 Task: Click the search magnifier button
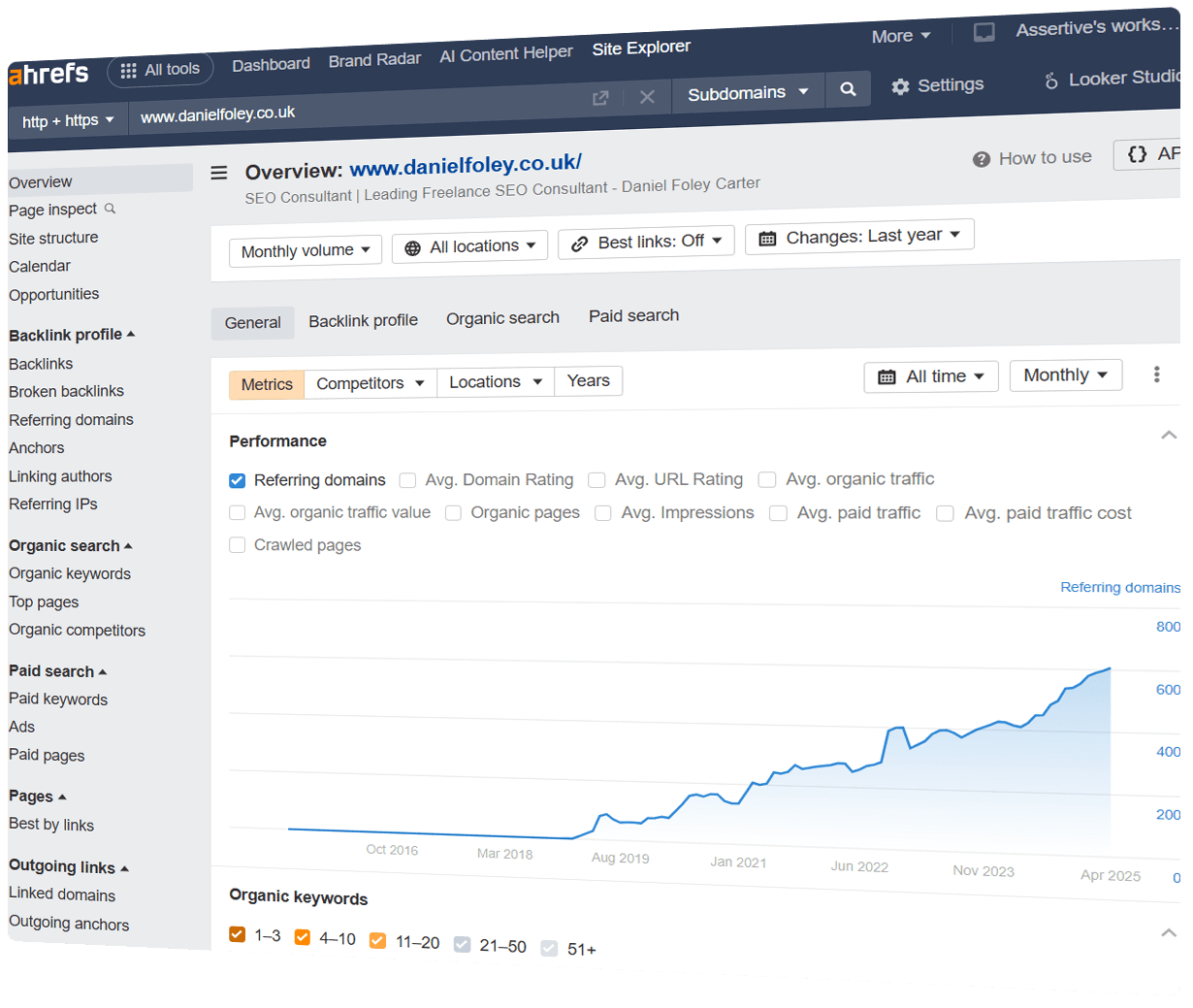point(848,89)
